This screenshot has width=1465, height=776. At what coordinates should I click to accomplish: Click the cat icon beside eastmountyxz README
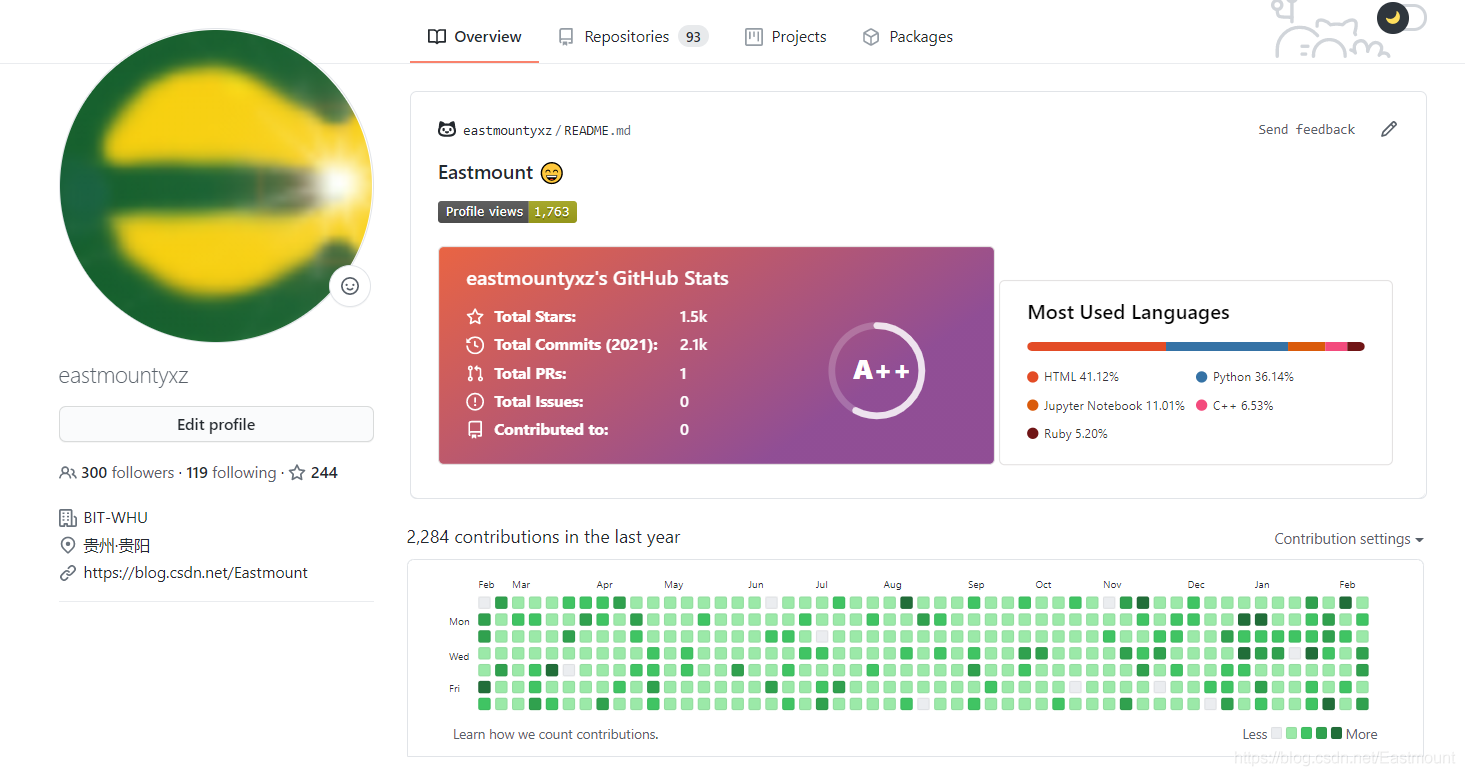447,130
